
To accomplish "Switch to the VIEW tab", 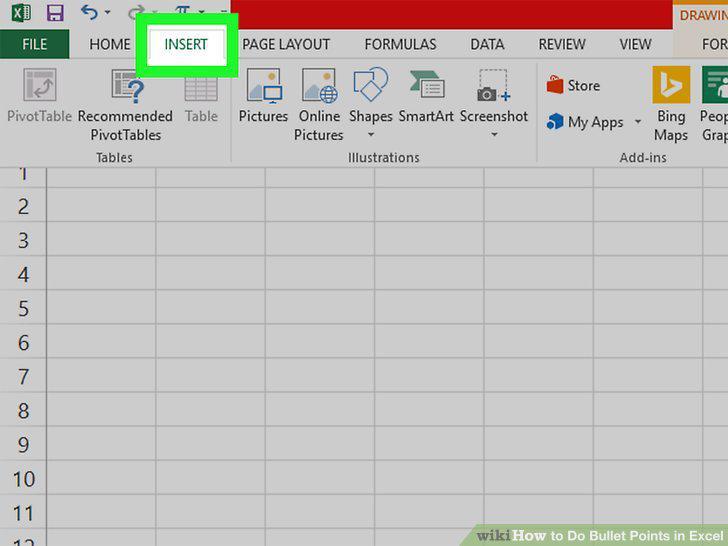I will [635, 44].
